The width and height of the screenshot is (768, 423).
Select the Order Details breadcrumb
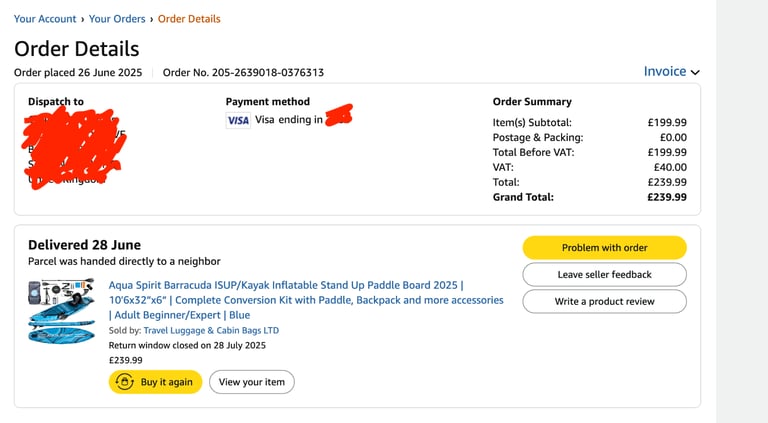click(x=189, y=19)
